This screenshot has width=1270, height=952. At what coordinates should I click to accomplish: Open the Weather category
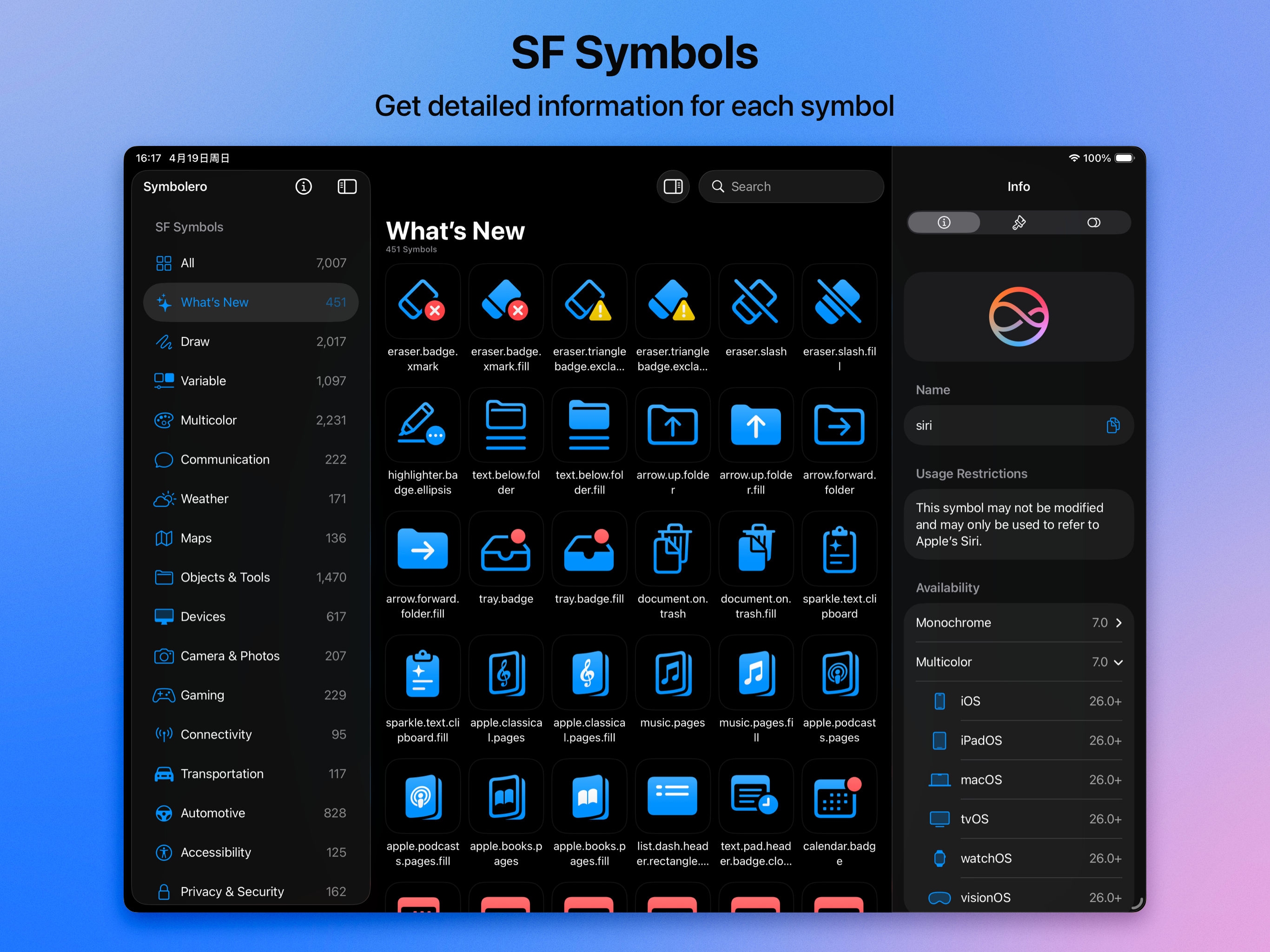[x=251, y=499]
